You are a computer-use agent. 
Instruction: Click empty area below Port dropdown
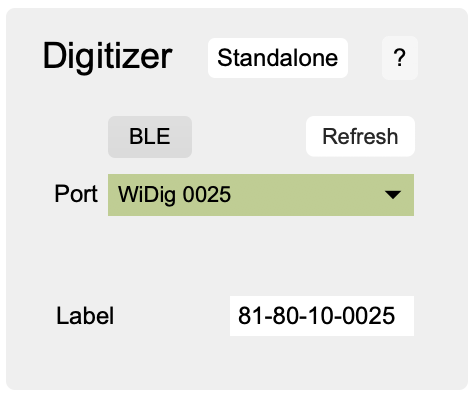pos(261,255)
